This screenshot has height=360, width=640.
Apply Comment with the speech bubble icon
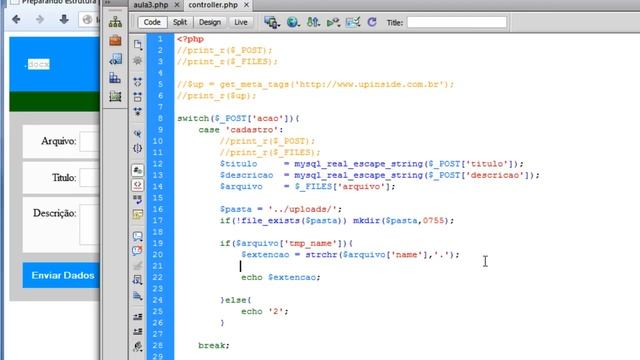[138, 236]
